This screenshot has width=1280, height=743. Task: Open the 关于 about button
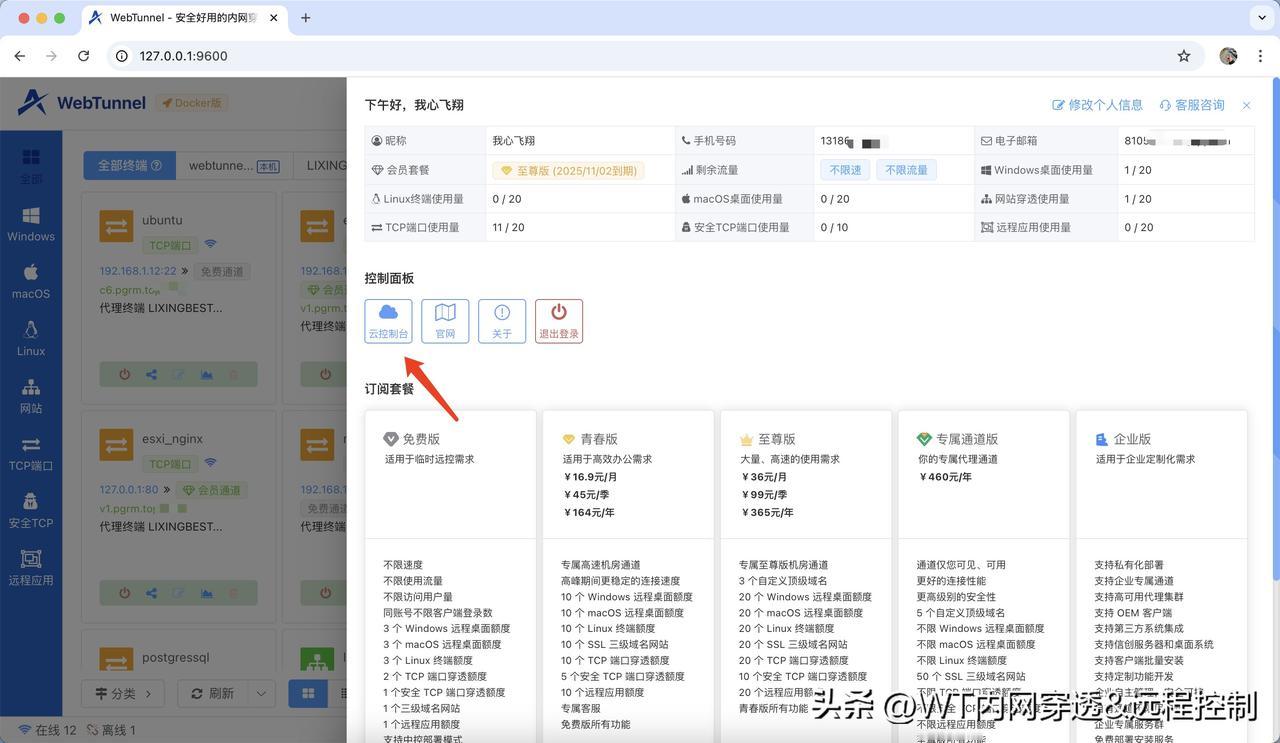coord(502,321)
